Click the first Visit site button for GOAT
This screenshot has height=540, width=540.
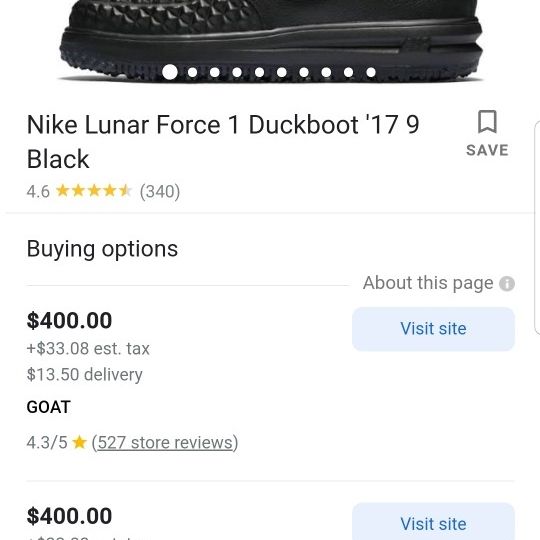click(x=433, y=329)
